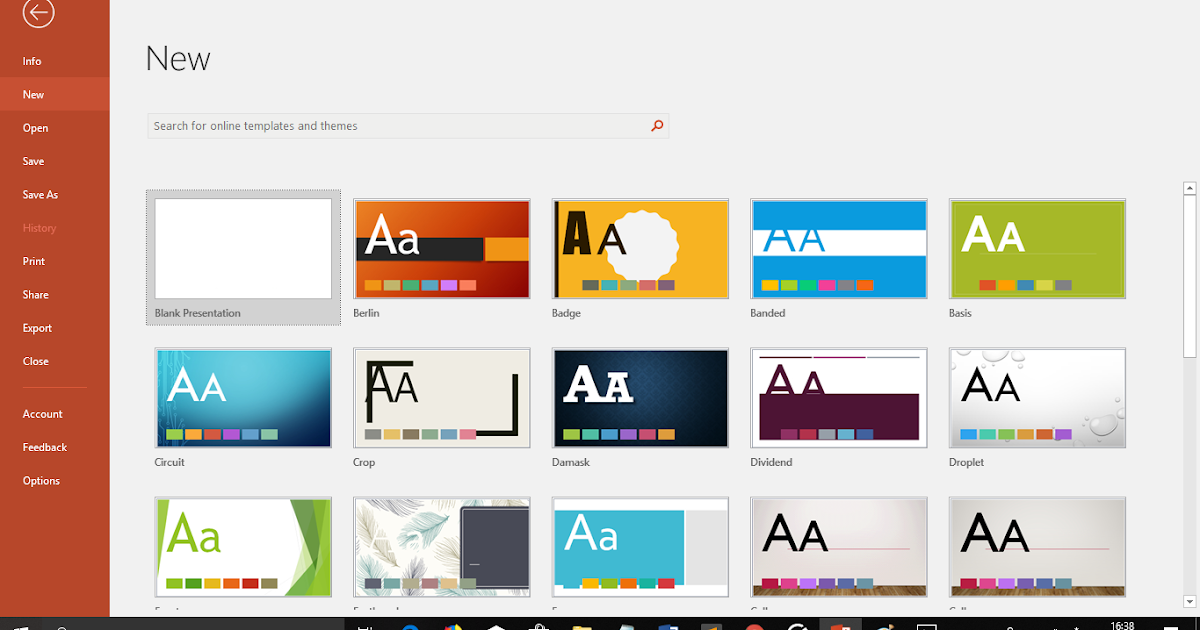Open File Explorer from the taskbar
The height and width of the screenshot is (630, 1200).
[583, 627]
